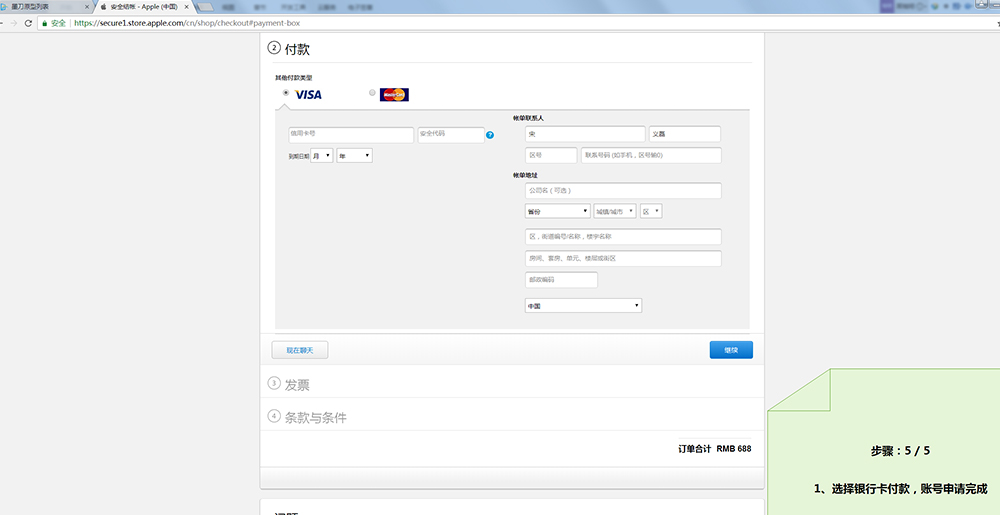Open the expiry month (月) dropdown
This screenshot has height=515, width=1000.
click(x=321, y=156)
